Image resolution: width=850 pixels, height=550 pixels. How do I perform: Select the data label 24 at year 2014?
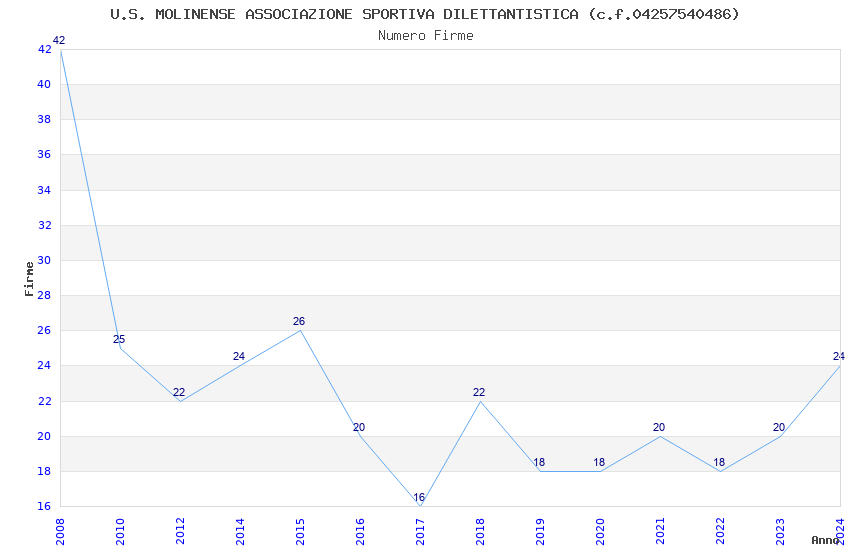(239, 356)
